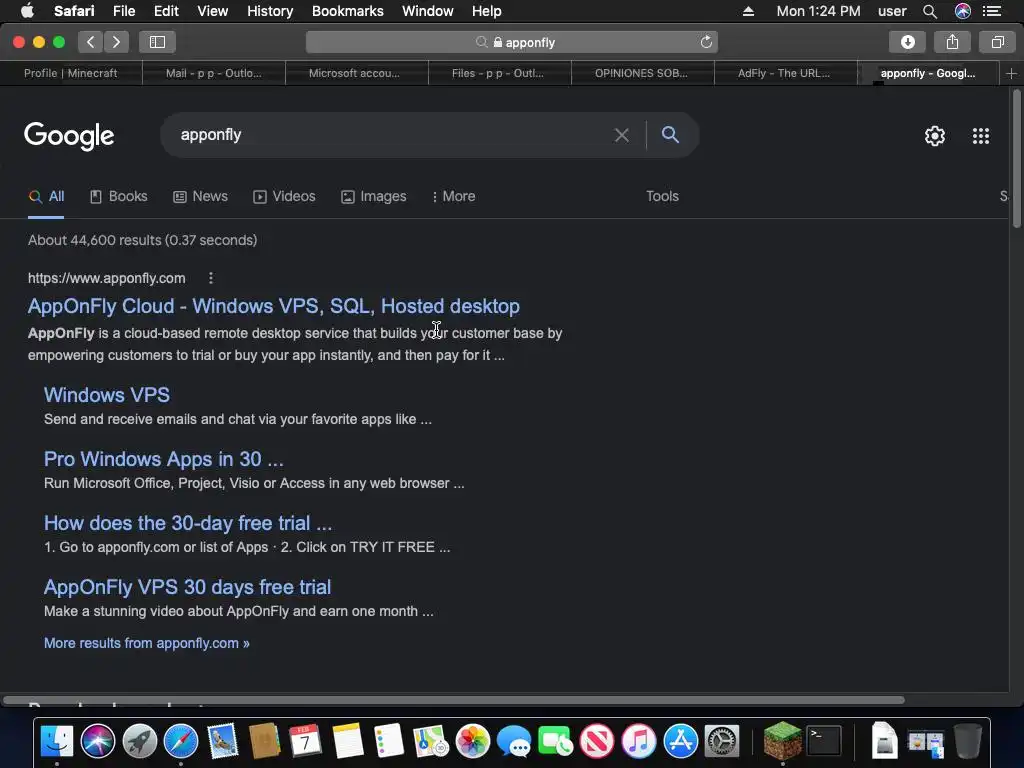
Task: Open the Bookmarks menu
Action: [347, 11]
